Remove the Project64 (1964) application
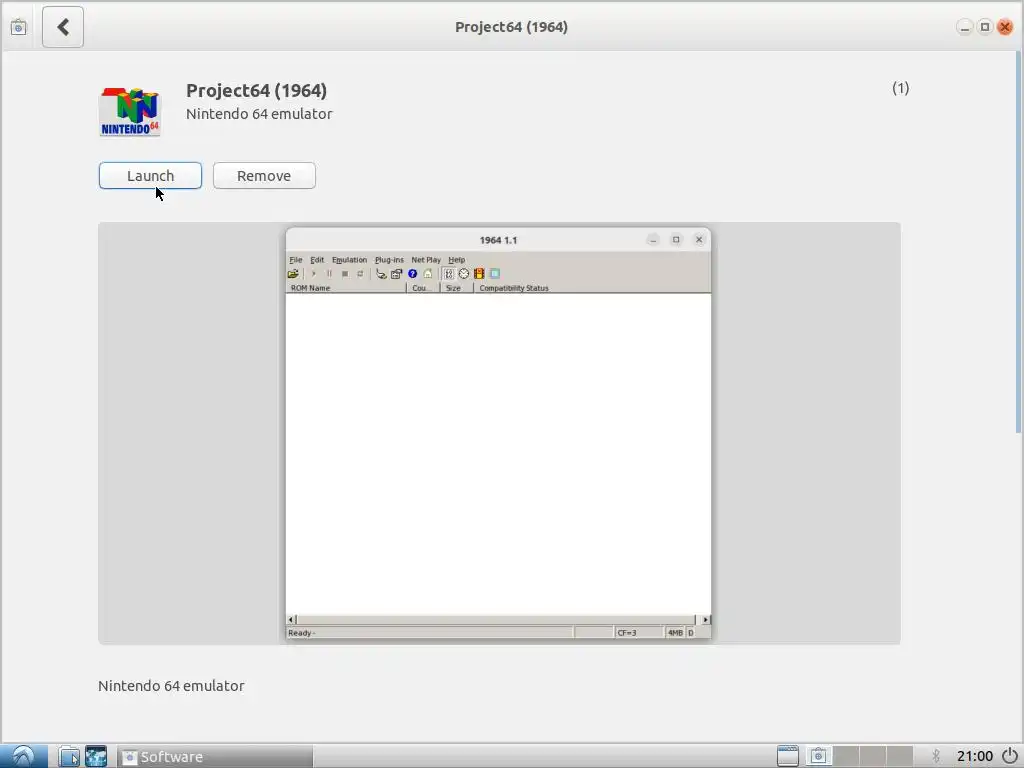The width and height of the screenshot is (1024, 768). 264,176
